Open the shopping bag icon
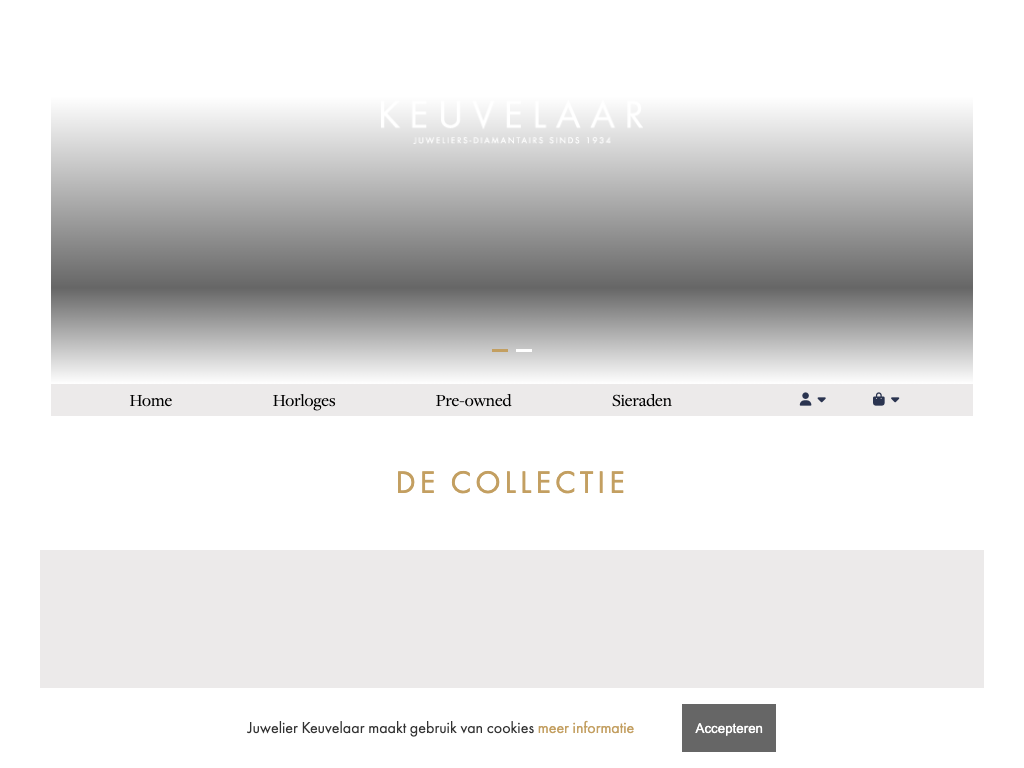Image resolution: width=1024 pixels, height=768 pixels. pos(878,399)
